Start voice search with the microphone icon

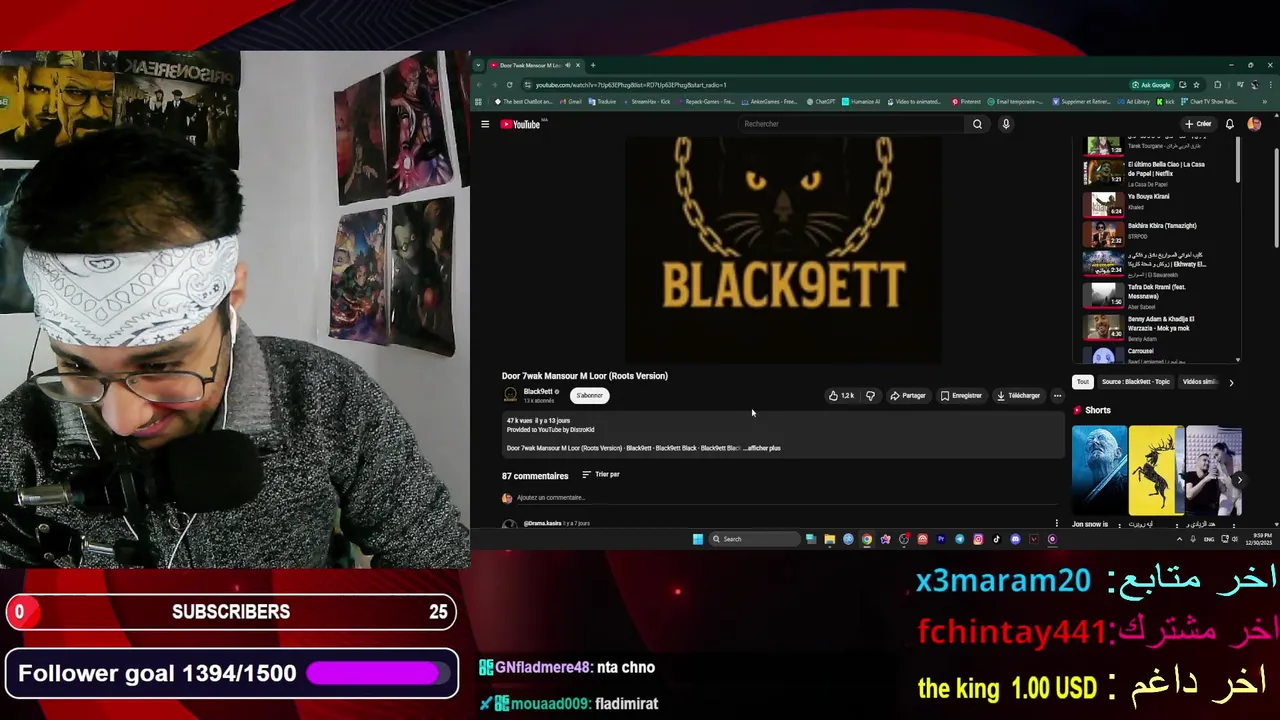[1006, 124]
